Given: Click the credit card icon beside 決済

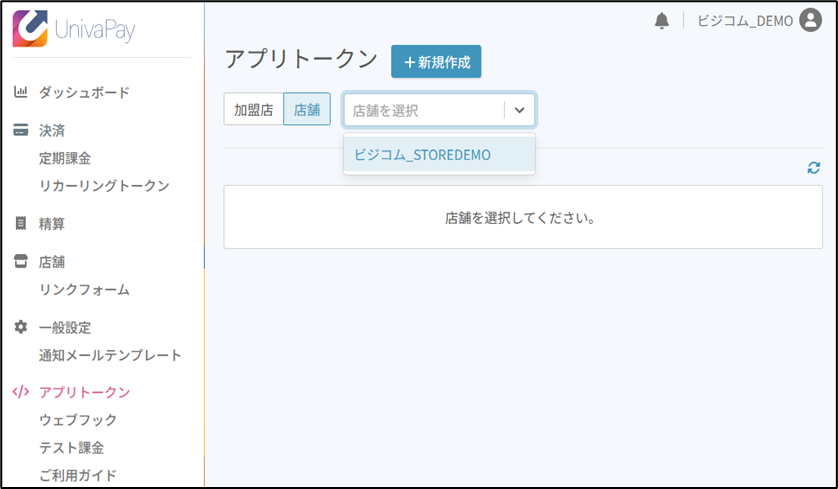Looking at the screenshot, I should (x=20, y=130).
